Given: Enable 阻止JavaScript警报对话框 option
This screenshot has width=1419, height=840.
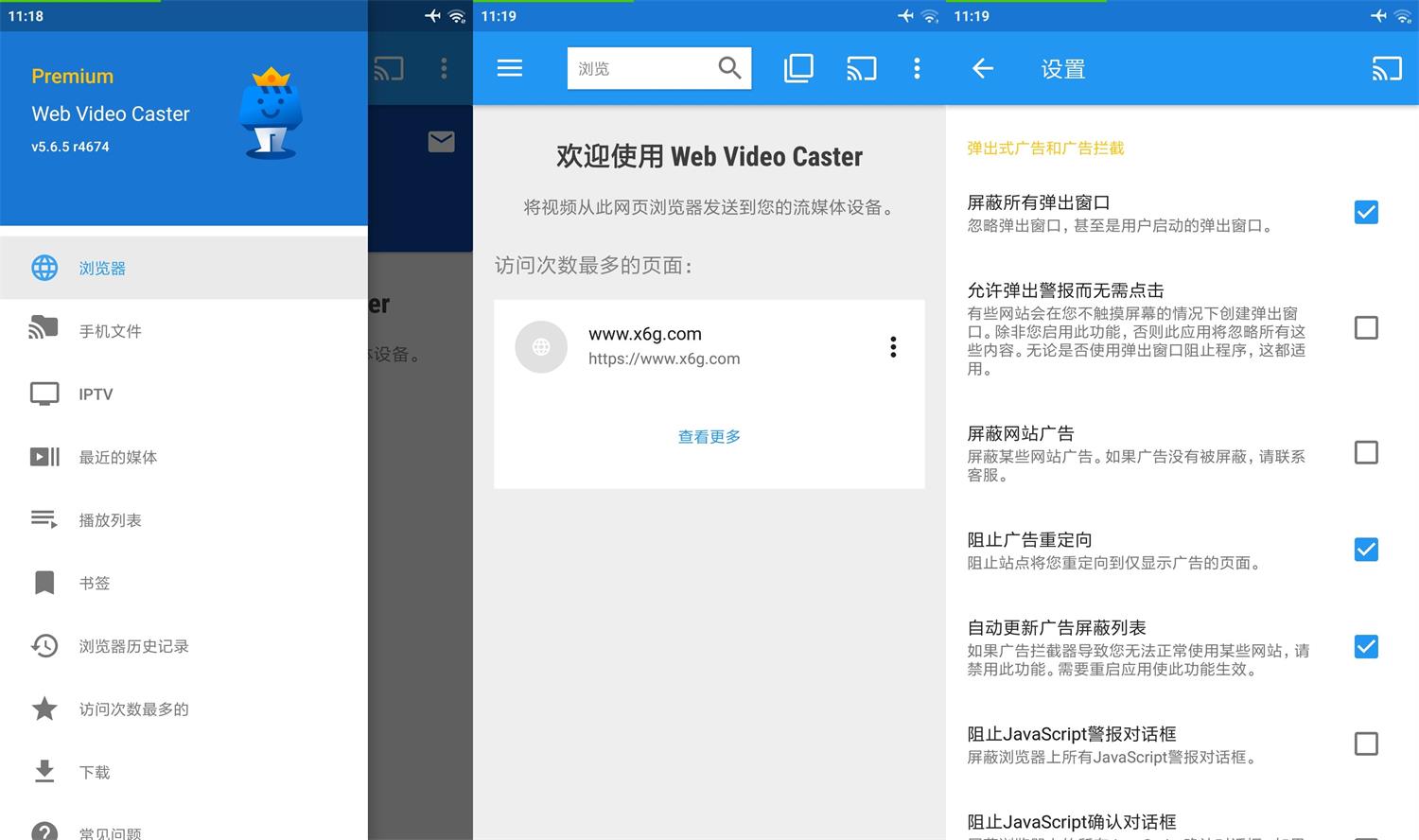Looking at the screenshot, I should point(1366,744).
